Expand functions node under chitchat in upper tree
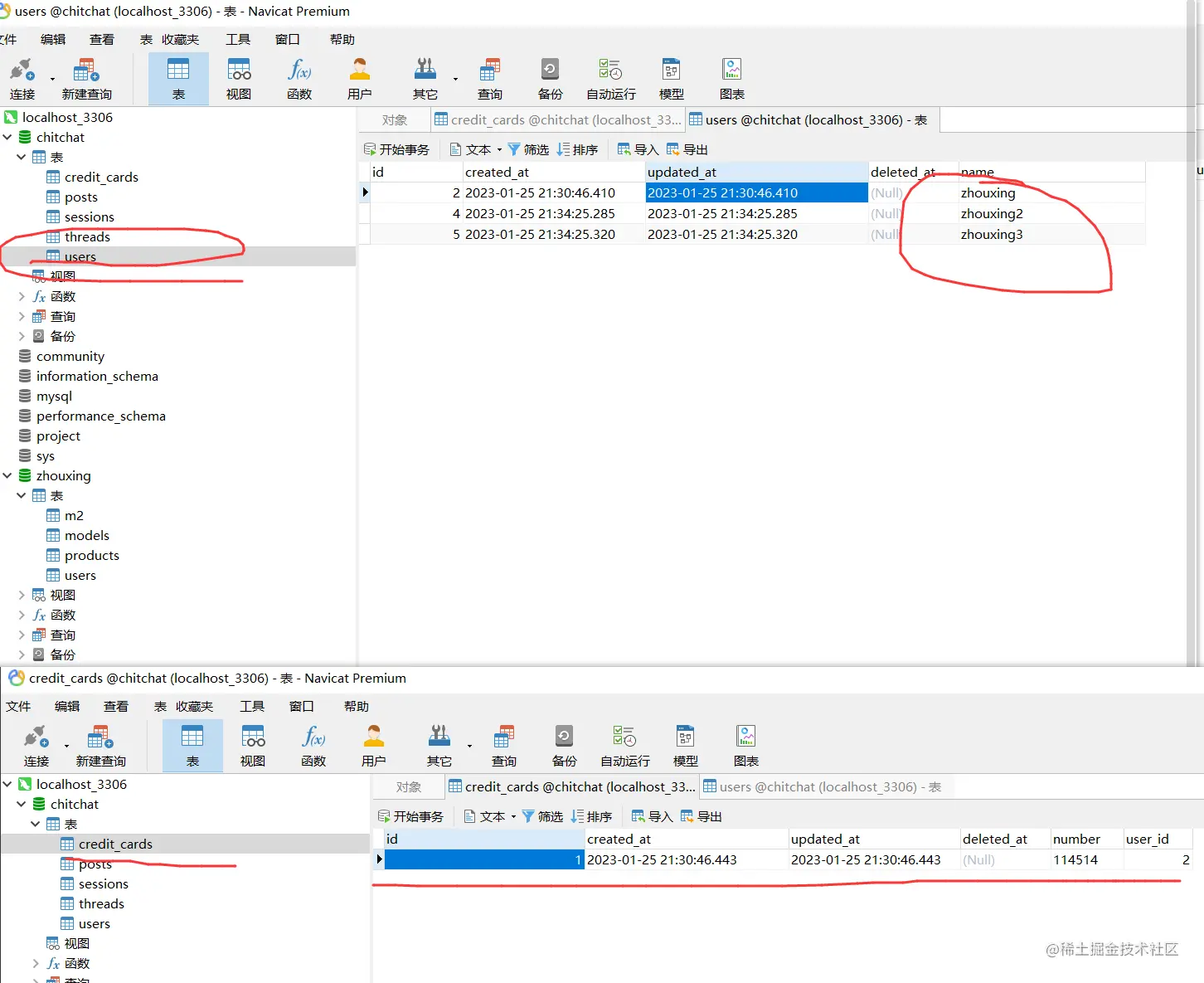Image resolution: width=1204 pixels, height=983 pixels. pyautogui.click(x=22, y=296)
